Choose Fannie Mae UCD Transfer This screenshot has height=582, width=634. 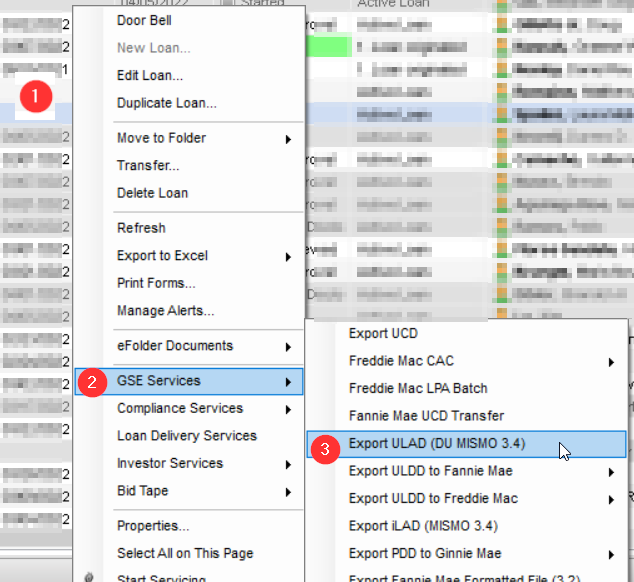coord(466,416)
